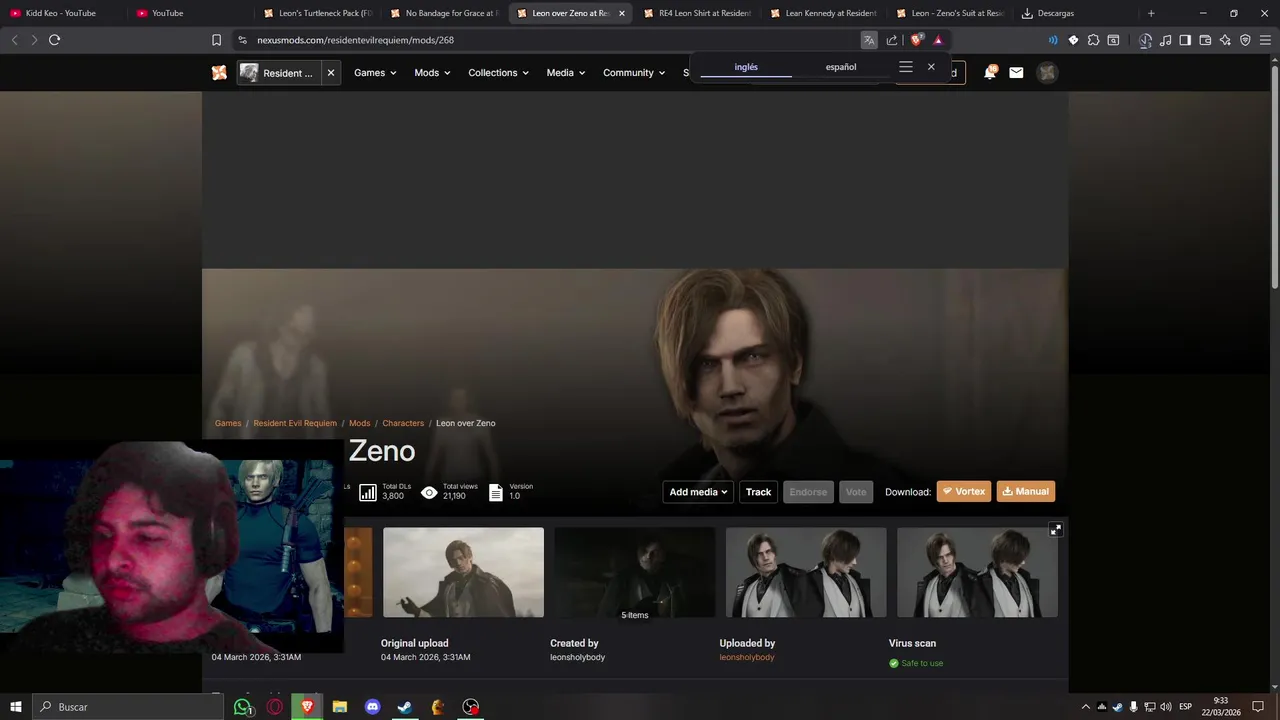Open the Brave VPN shield icon
This screenshot has height=720, width=1280.
(x=1245, y=40)
